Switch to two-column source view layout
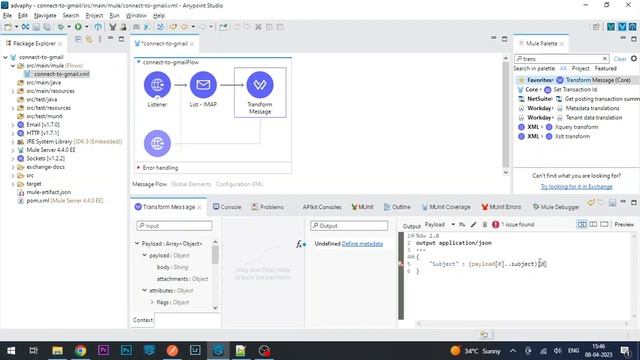Screen dimensions: 640x360 [593, 224]
